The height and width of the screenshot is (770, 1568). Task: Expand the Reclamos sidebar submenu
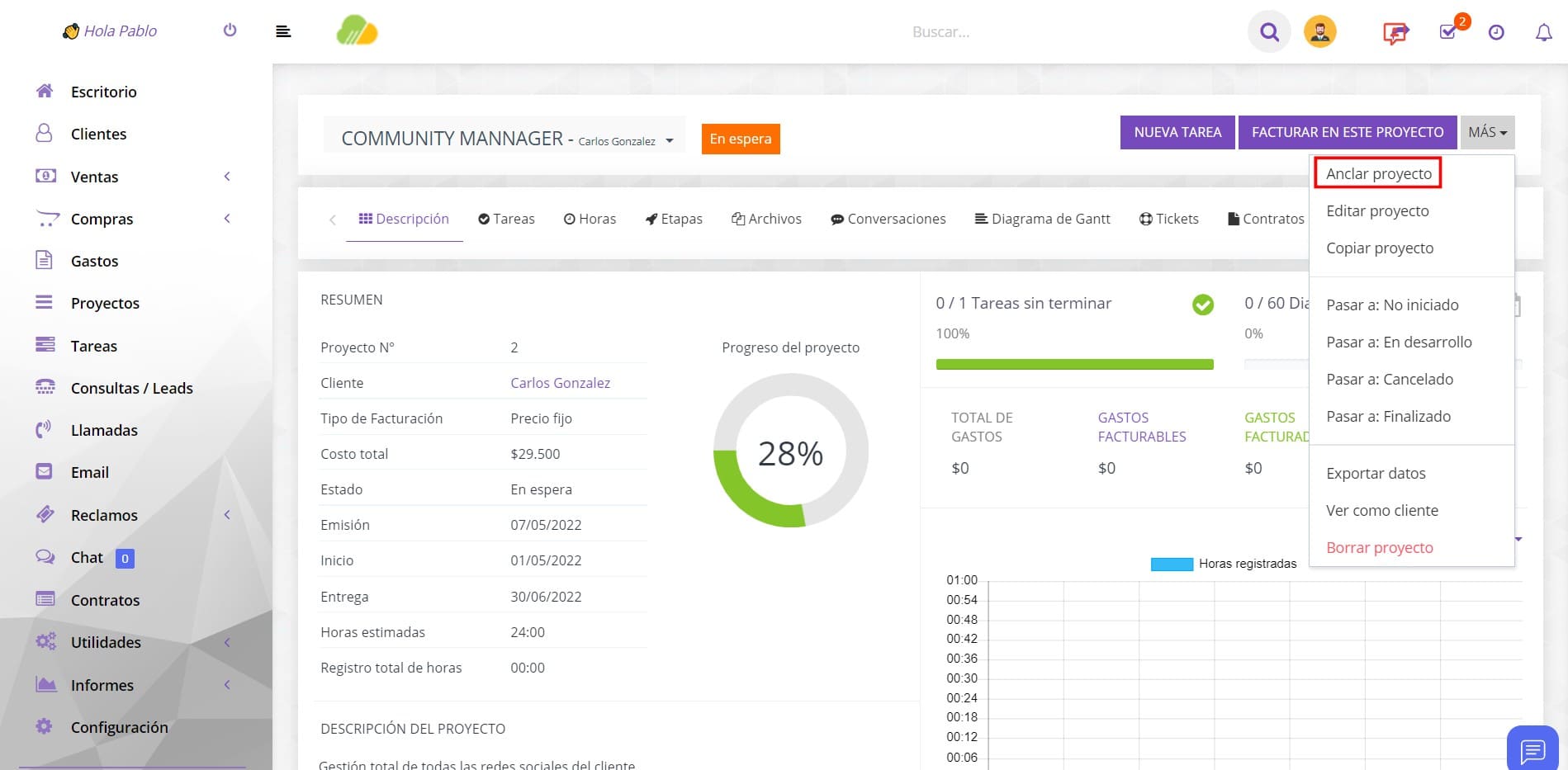tap(227, 515)
